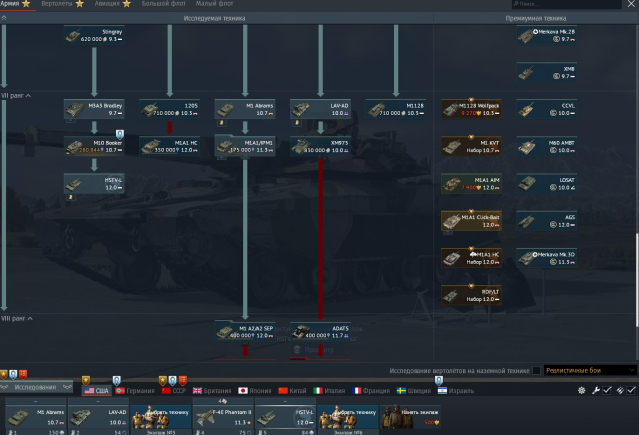Collapse the VII ранг section
The height and width of the screenshot is (435, 639).
(x=18, y=94)
